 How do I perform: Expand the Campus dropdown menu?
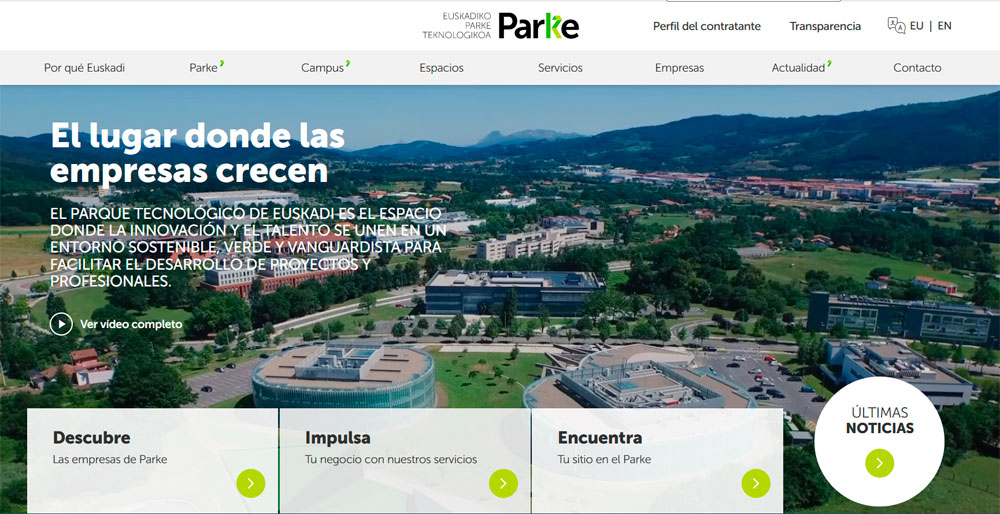[325, 68]
